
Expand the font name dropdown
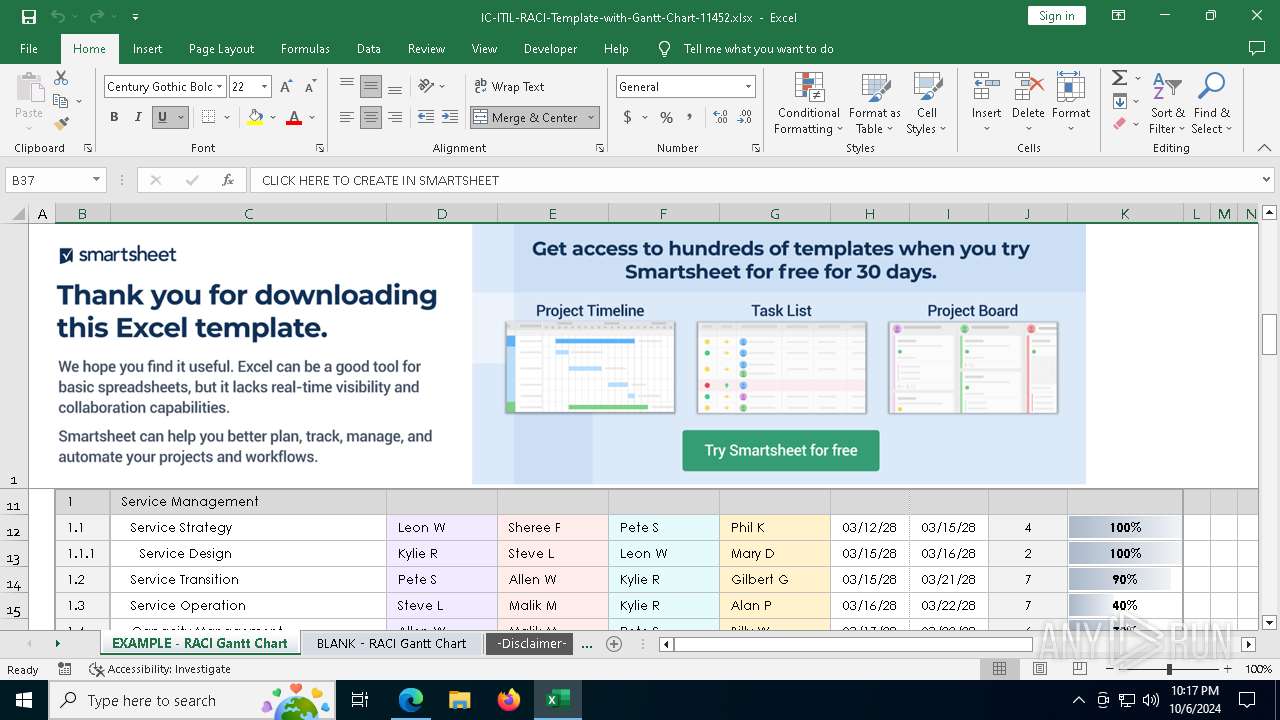point(220,87)
